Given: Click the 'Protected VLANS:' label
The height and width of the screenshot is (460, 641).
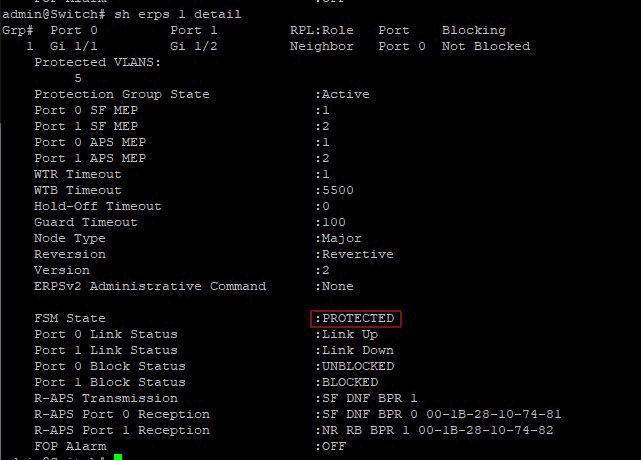Looking at the screenshot, I should [x=98, y=62].
